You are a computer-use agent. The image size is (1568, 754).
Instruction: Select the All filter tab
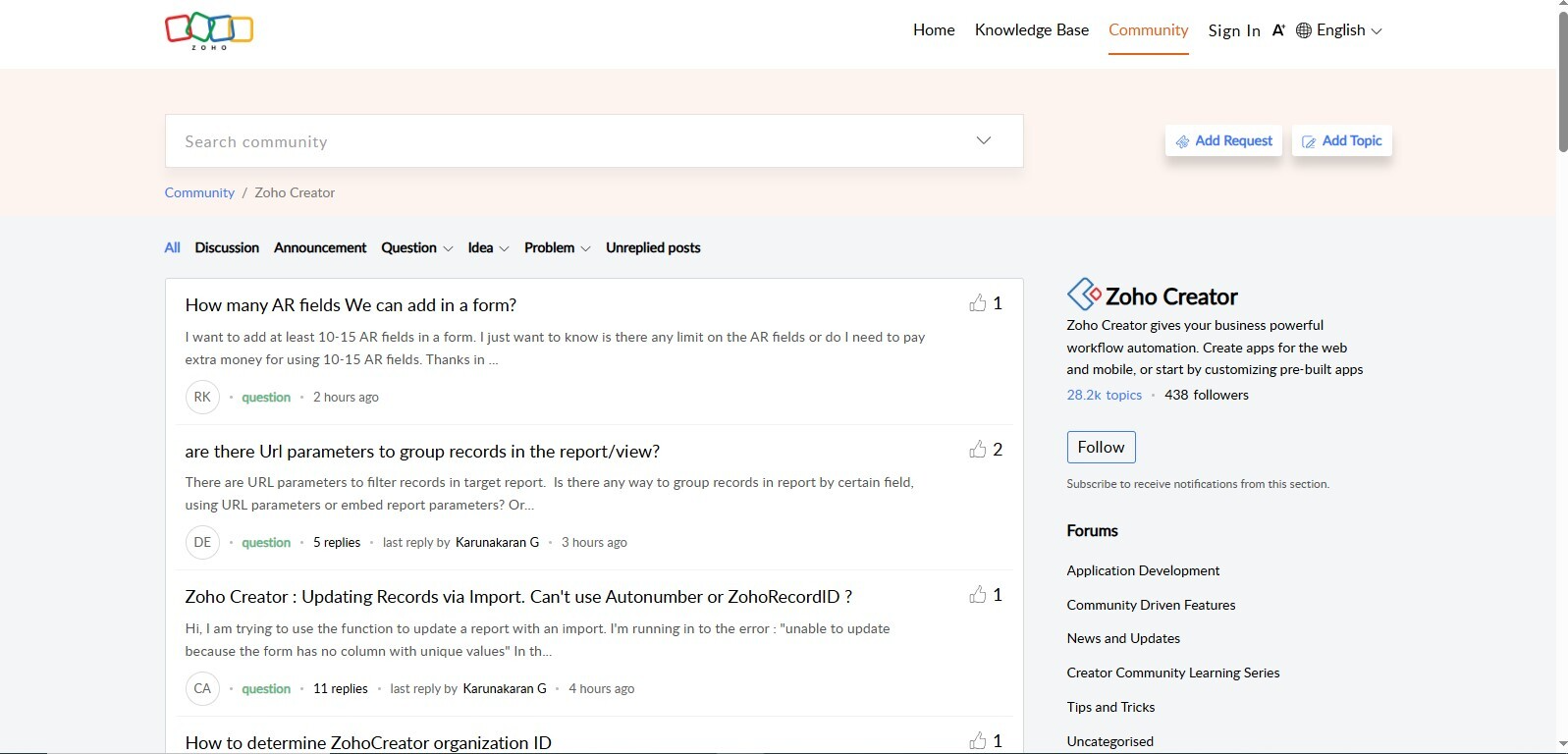pos(173,247)
